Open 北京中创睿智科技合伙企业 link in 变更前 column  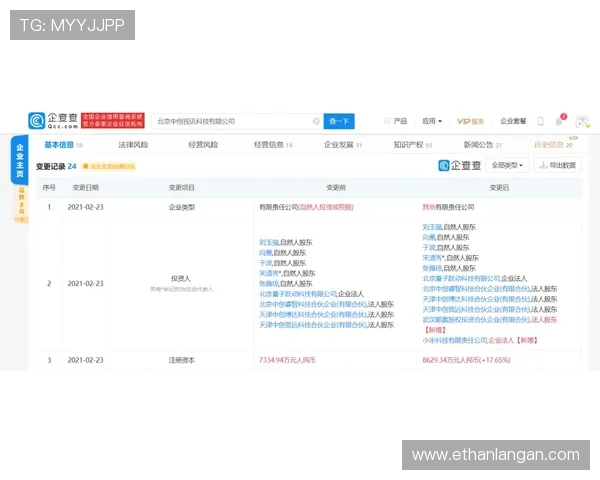tap(313, 304)
